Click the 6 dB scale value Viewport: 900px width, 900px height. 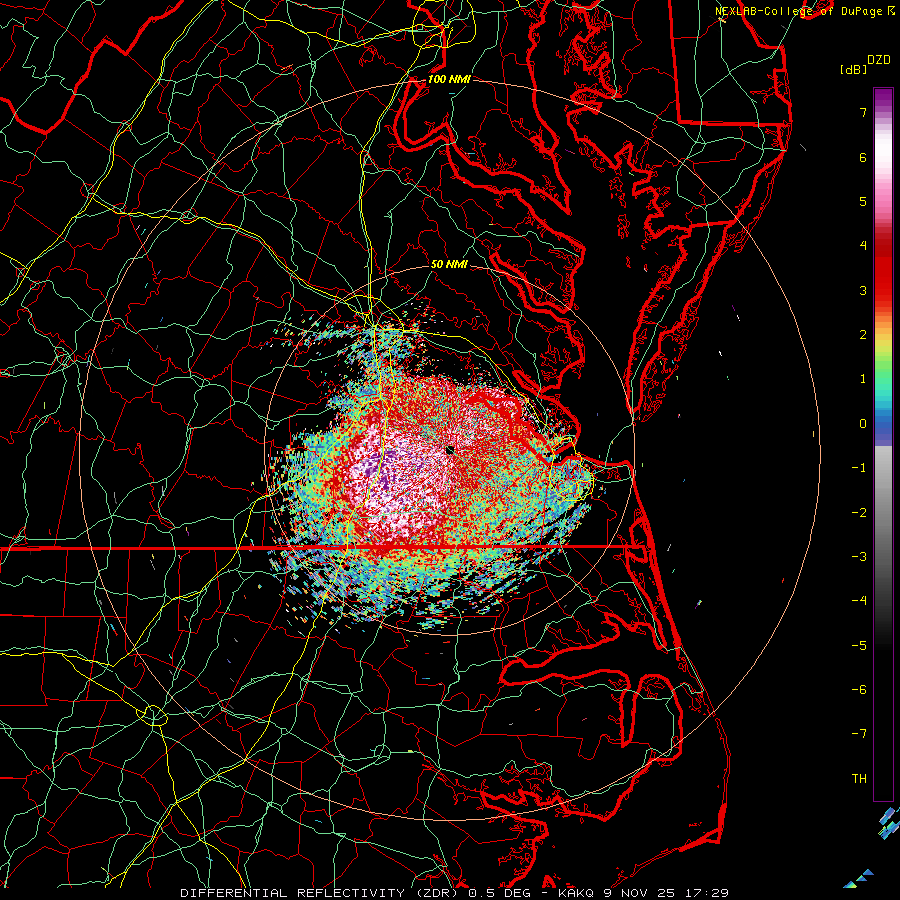[863, 157]
